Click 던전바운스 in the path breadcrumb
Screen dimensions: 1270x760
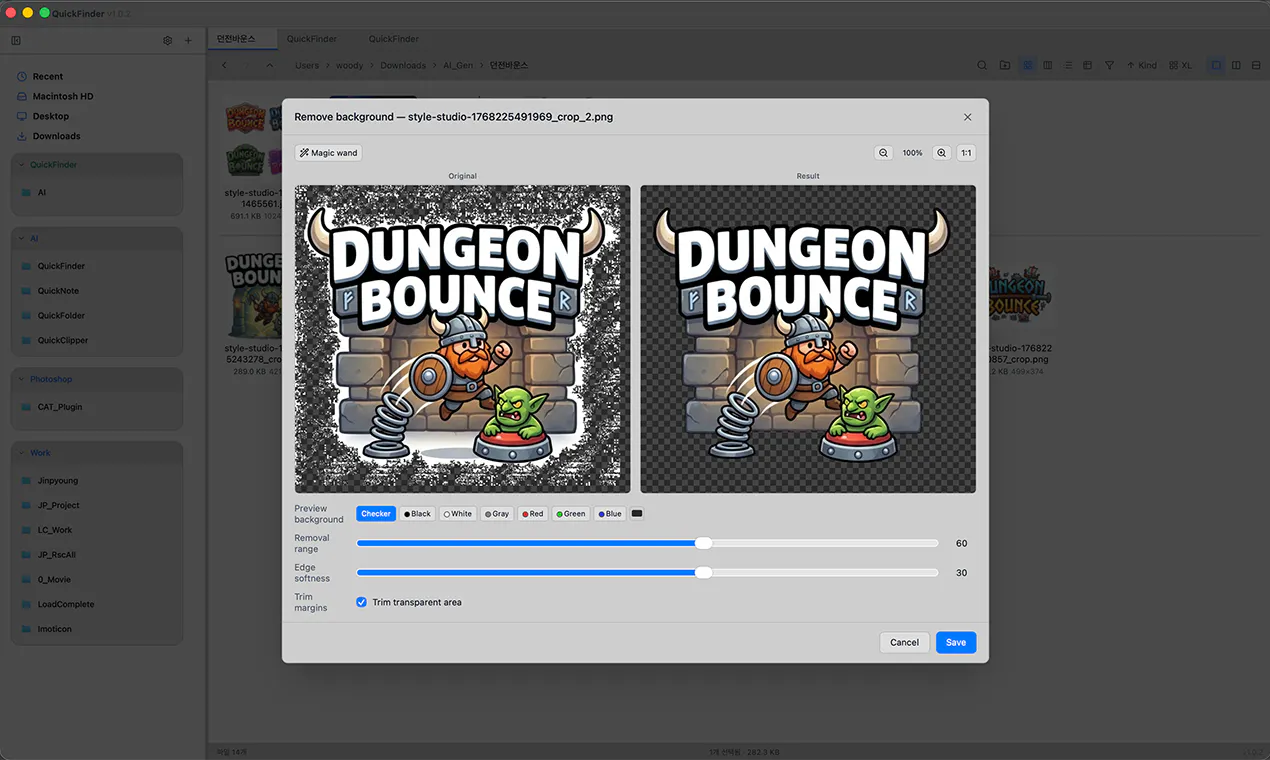coord(508,66)
